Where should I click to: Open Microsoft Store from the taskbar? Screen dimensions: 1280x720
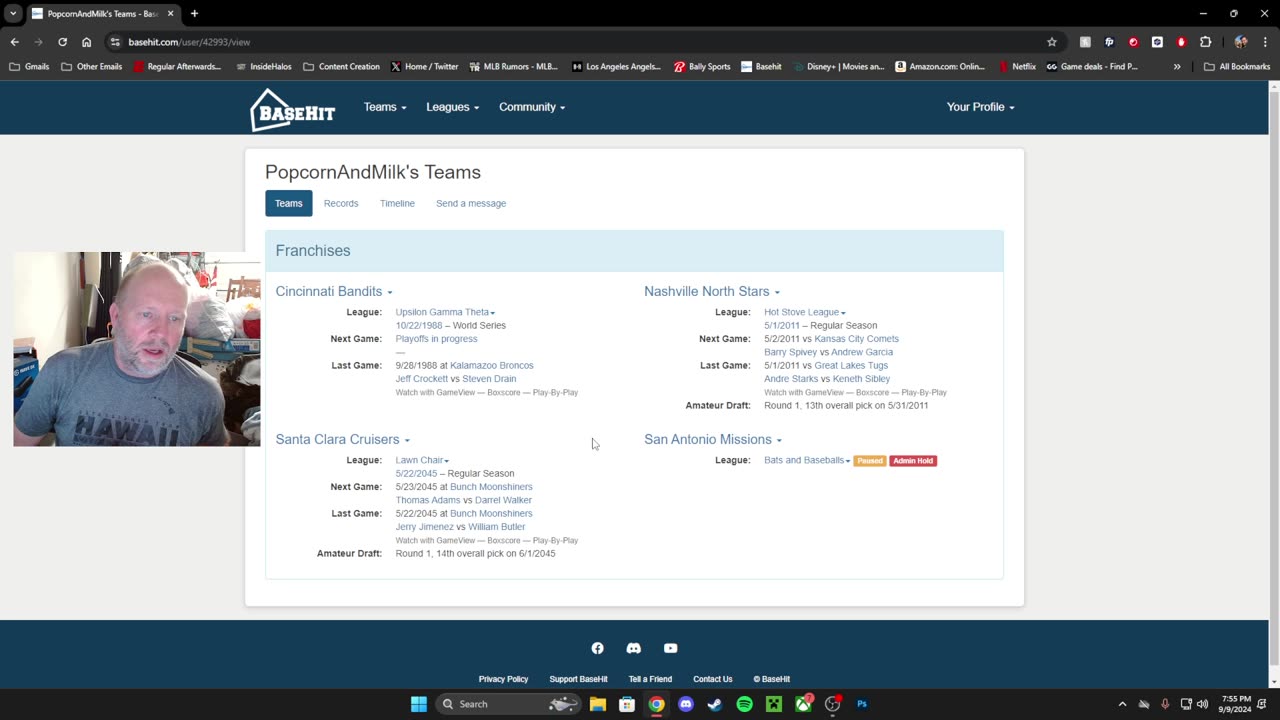[x=627, y=704]
